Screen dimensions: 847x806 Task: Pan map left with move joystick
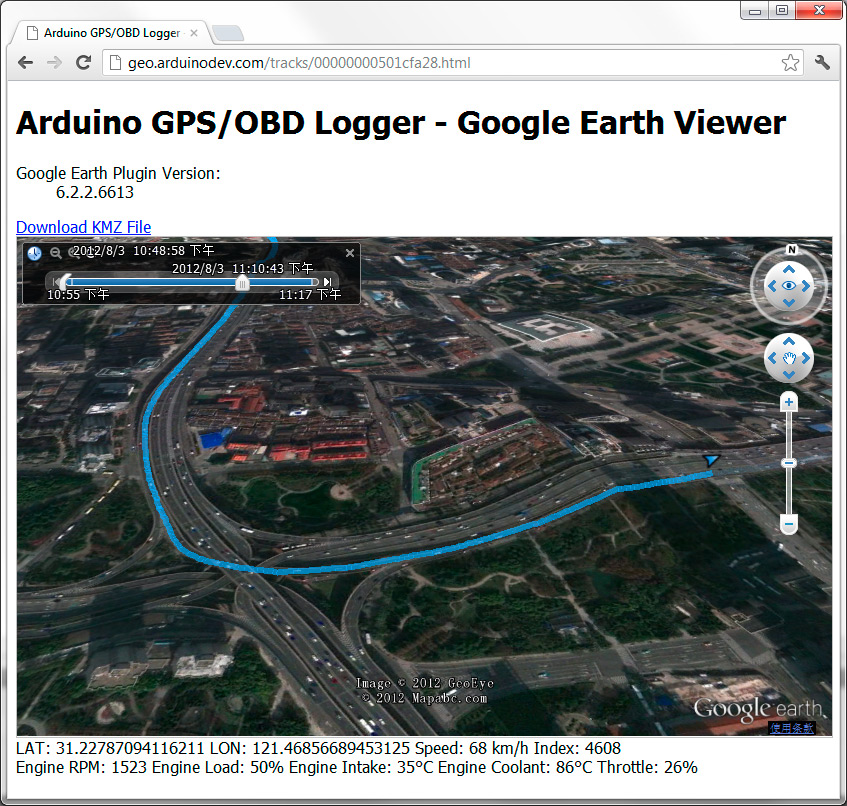772,358
